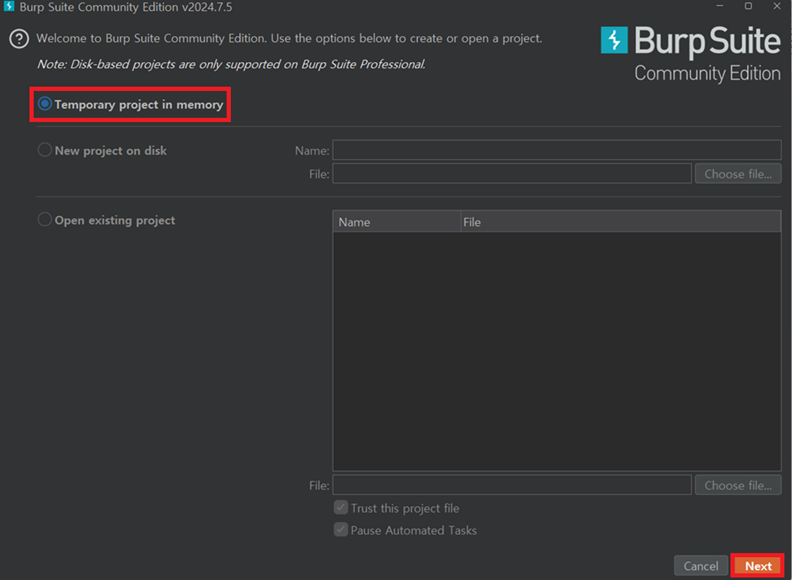The height and width of the screenshot is (580, 792).
Task: Focus the existing project File field
Action: 512,485
